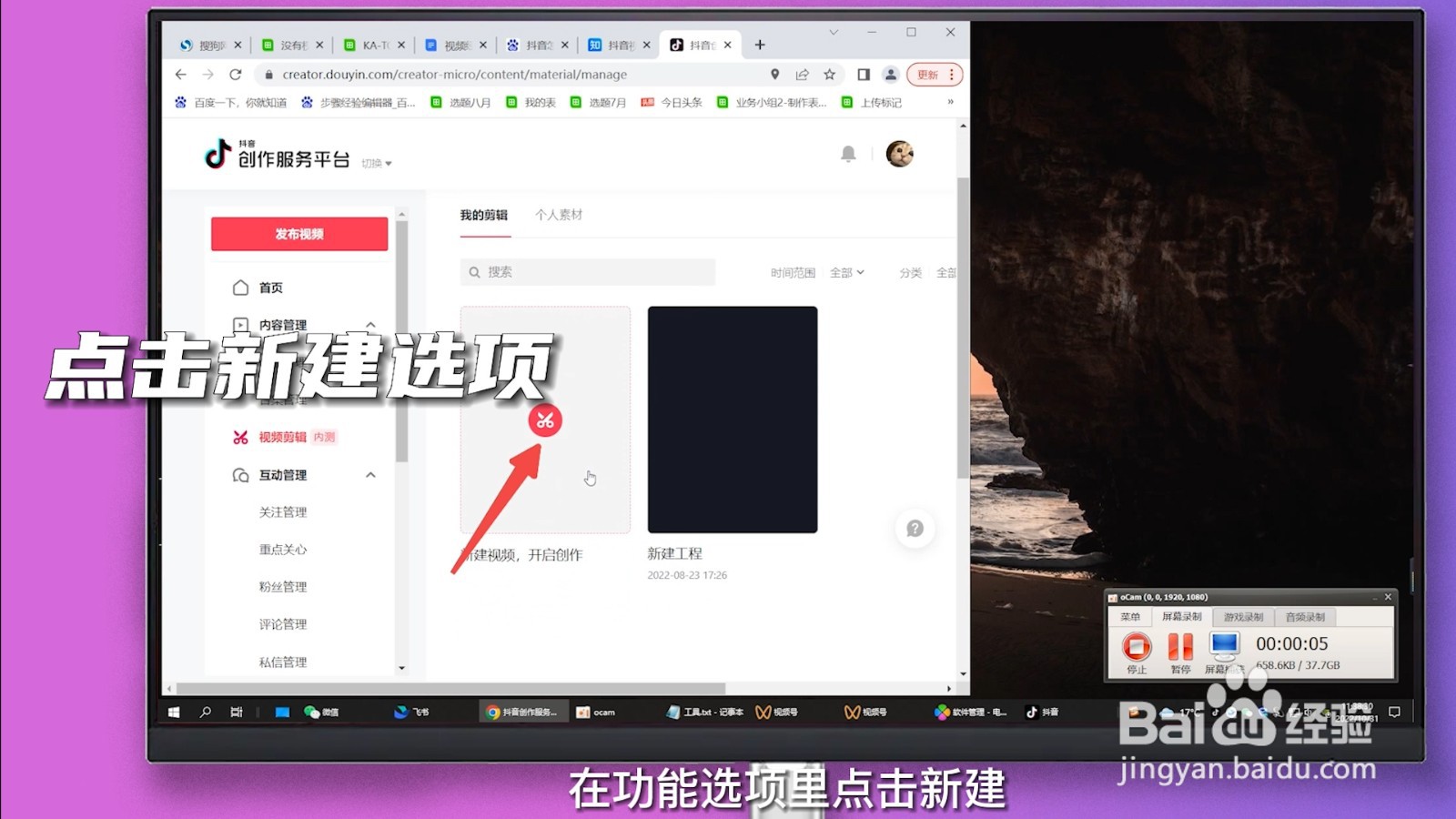Open Task View on the taskbar

237,713
